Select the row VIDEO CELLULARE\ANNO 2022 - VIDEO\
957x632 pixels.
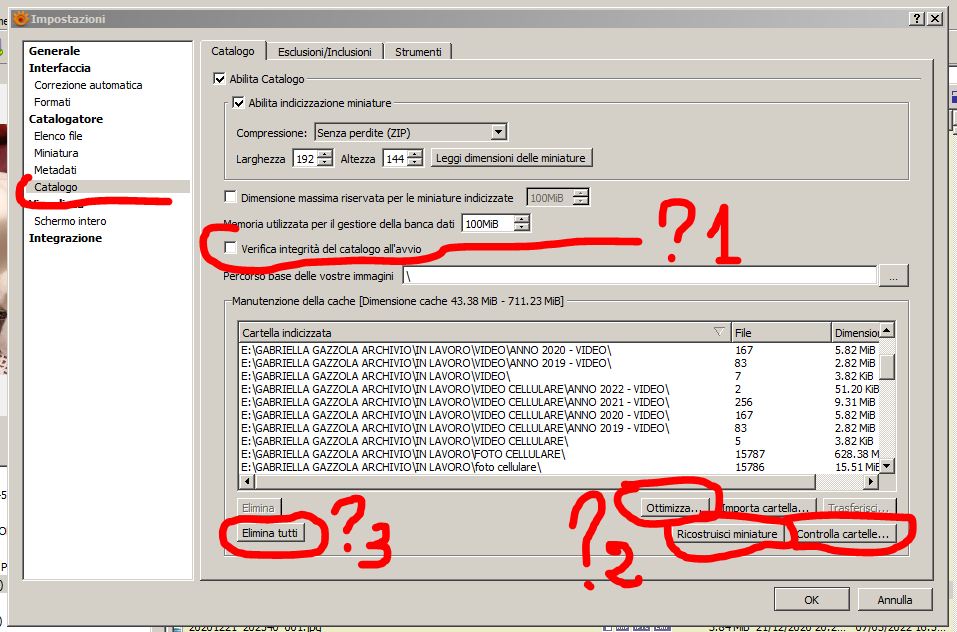[559, 389]
